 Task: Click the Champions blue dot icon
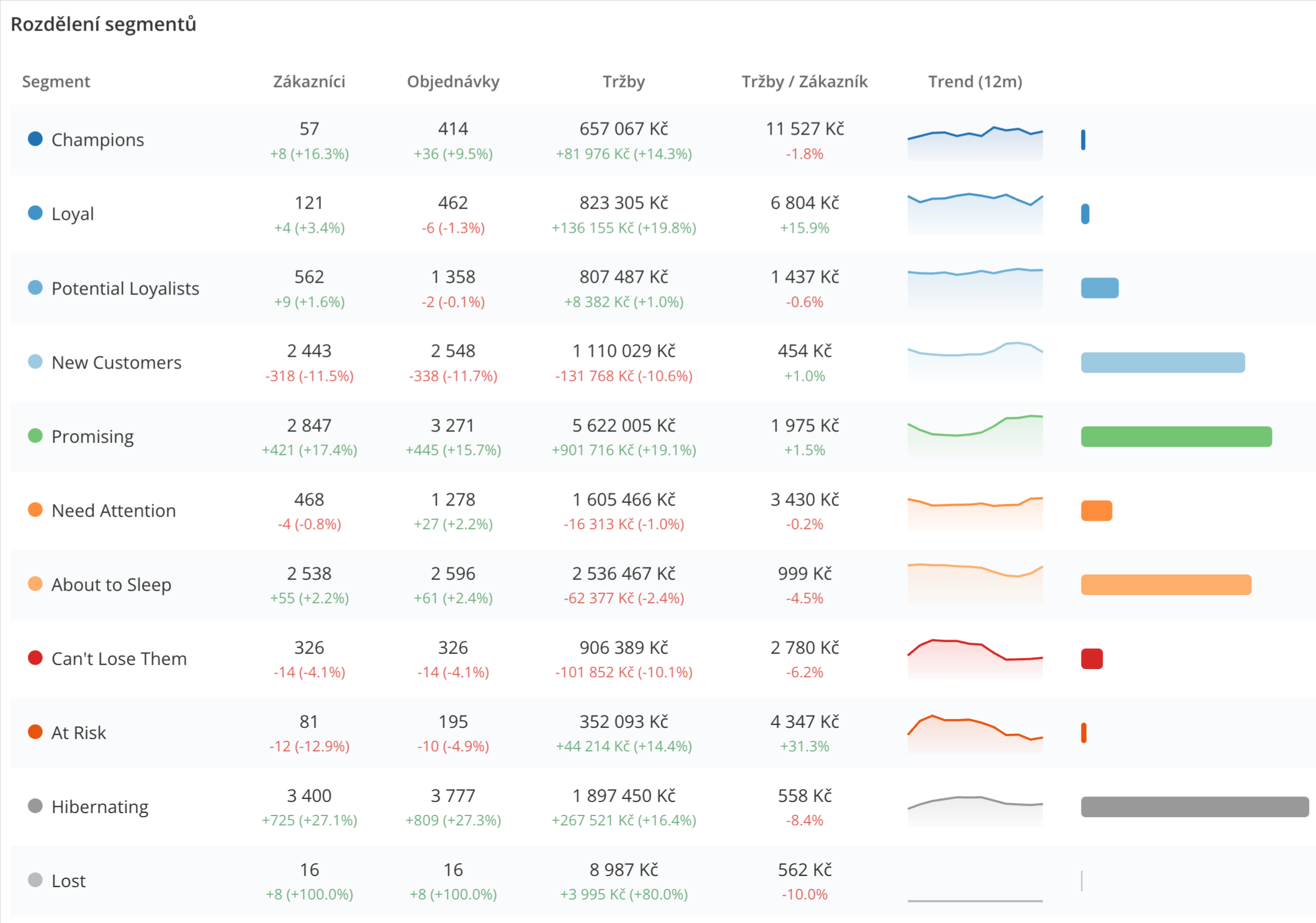coord(35,139)
